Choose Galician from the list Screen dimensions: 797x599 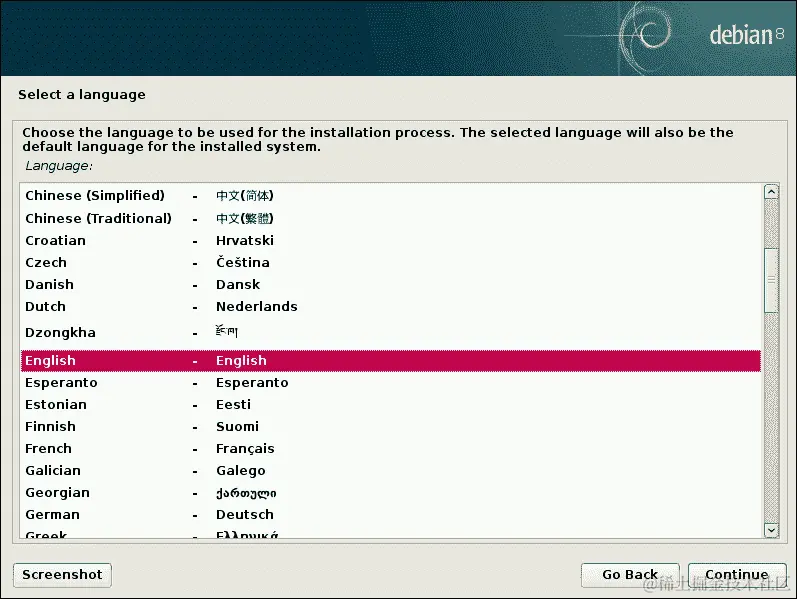[390, 470]
